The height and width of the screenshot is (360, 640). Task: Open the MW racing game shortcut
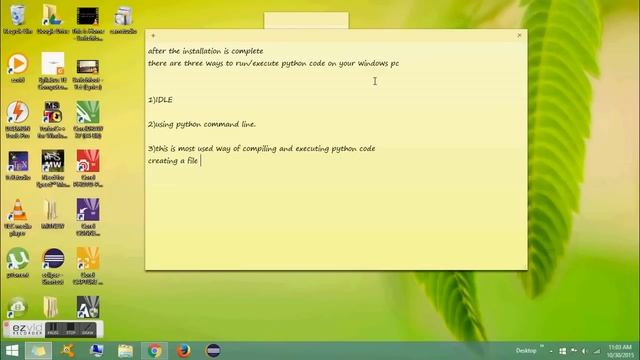pos(52,168)
